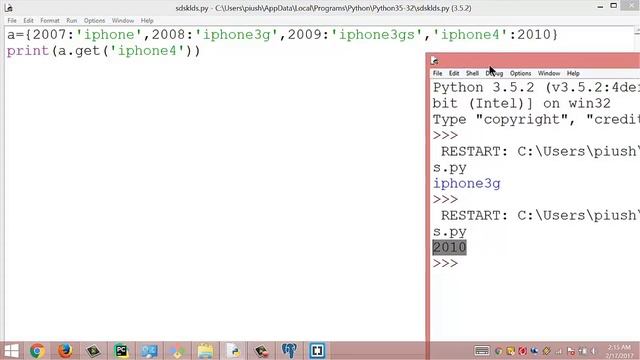
Task: Open the clock showing 2:15 AM
Action: tap(619, 351)
